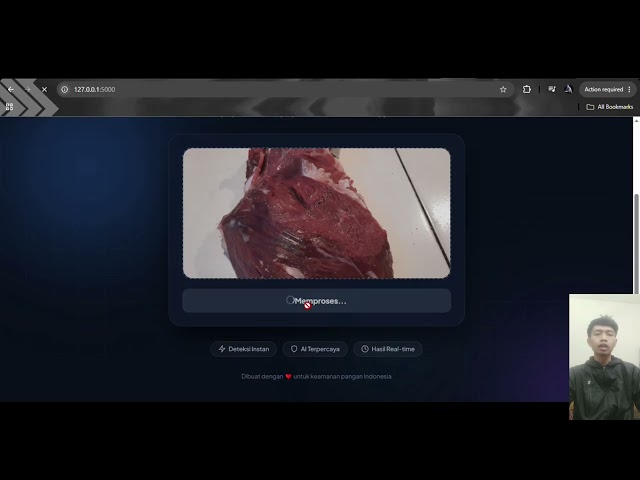This screenshot has width=640, height=480.
Task: Click the Memproses... processing button
Action: (x=316, y=301)
